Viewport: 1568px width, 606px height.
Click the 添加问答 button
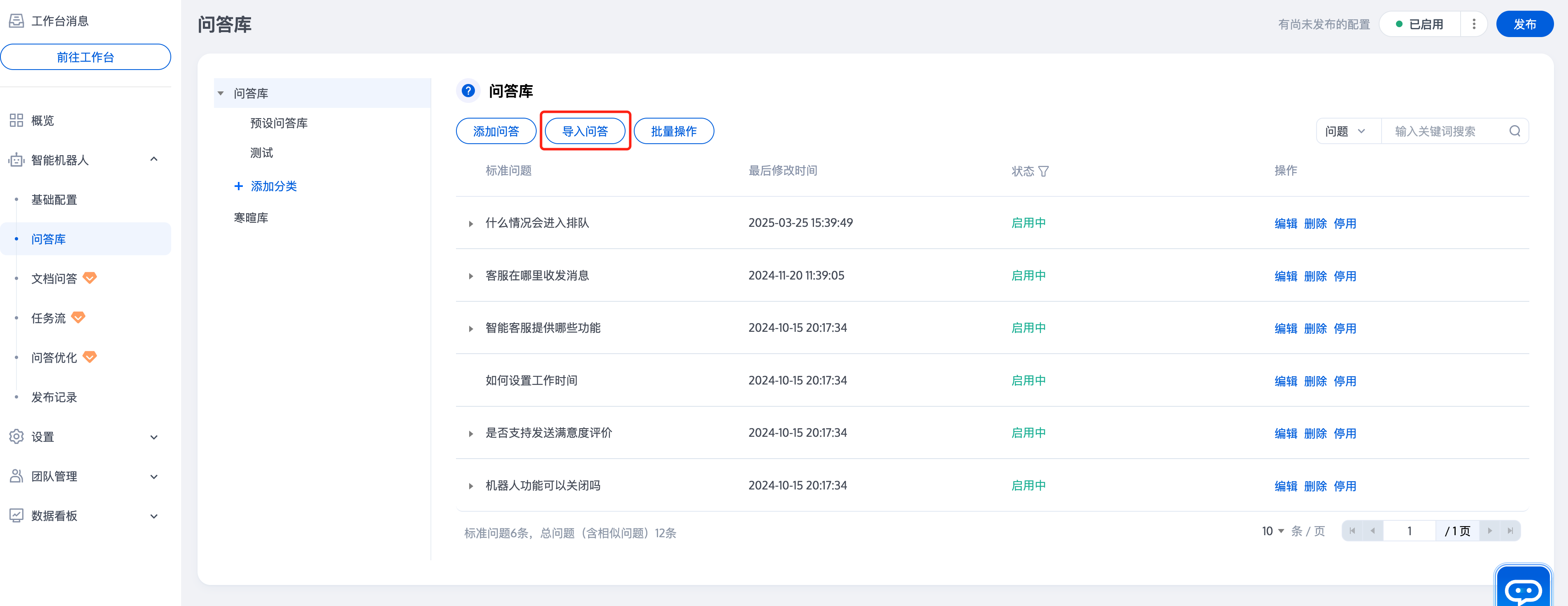tap(496, 131)
